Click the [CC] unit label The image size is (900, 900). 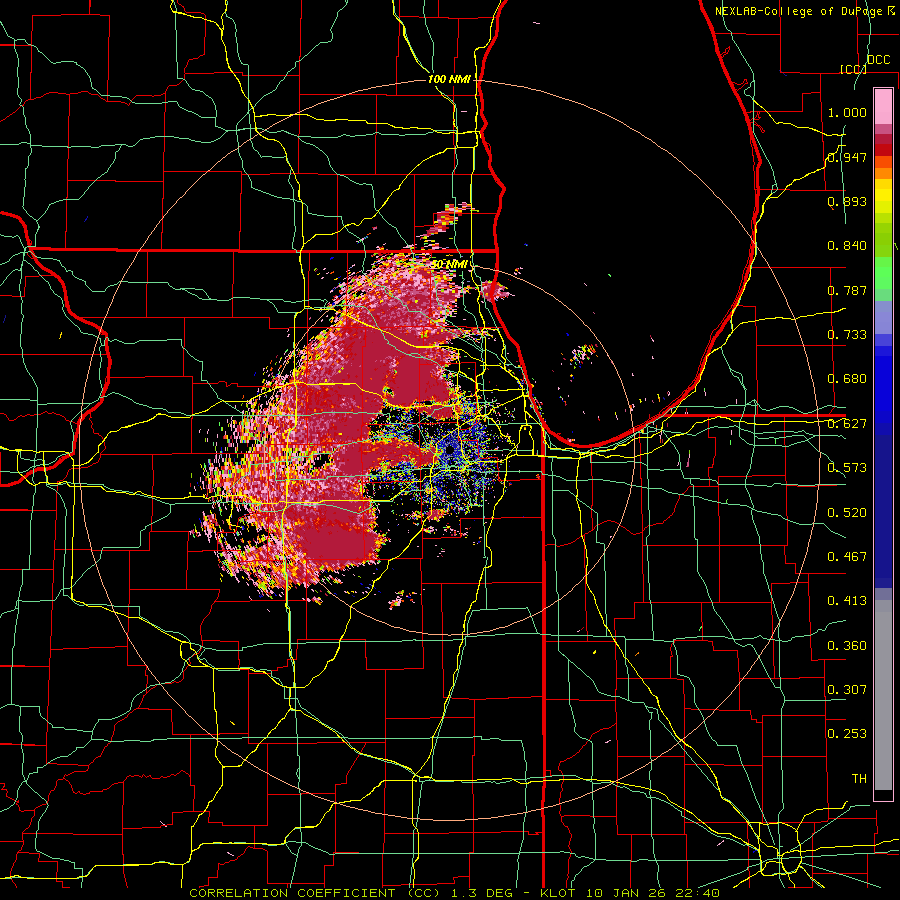tap(853, 69)
